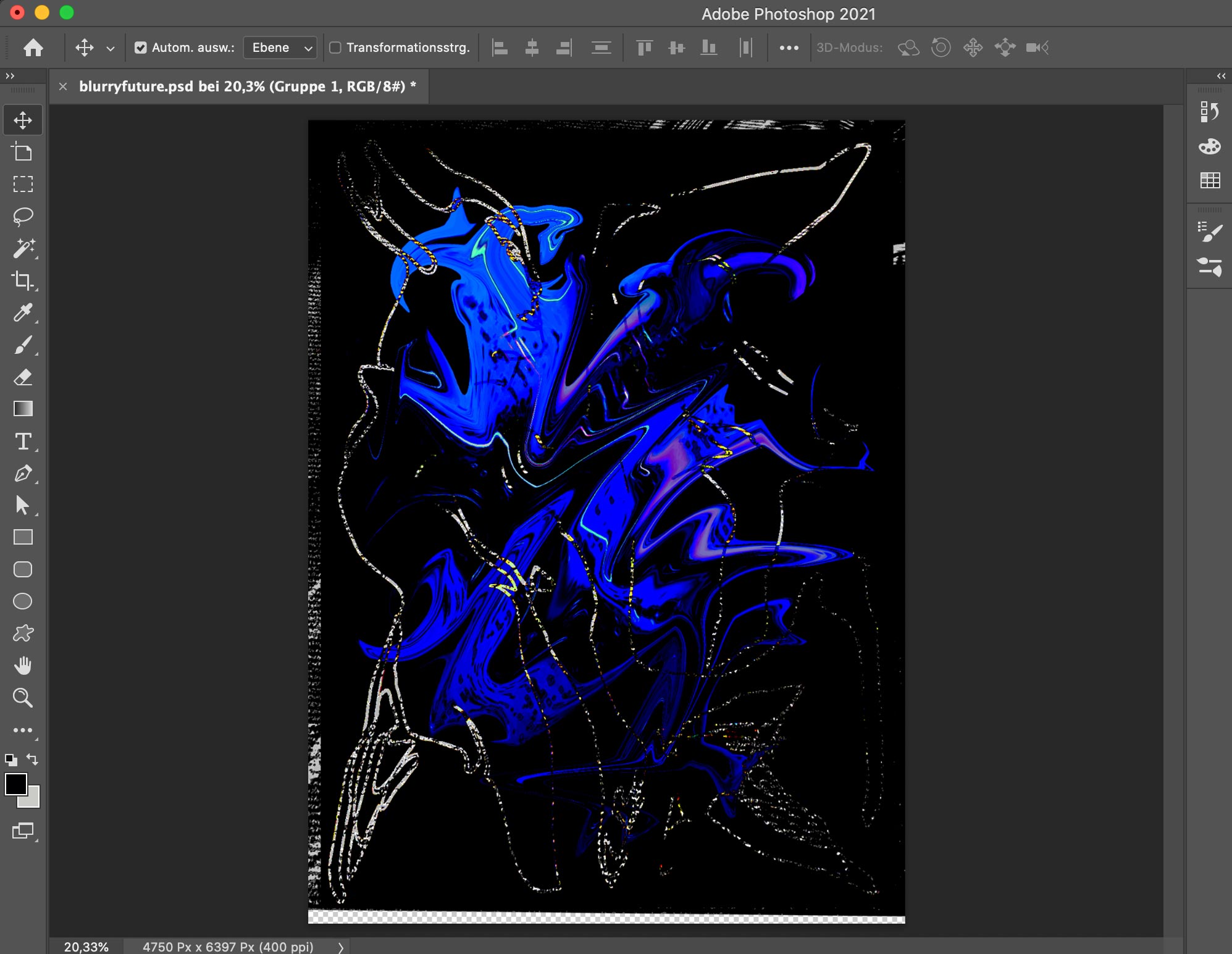1232x954 pixels.
Task: Select the Move tool in the toolbox
Action: pyautogui.click(x=23, y=120)
